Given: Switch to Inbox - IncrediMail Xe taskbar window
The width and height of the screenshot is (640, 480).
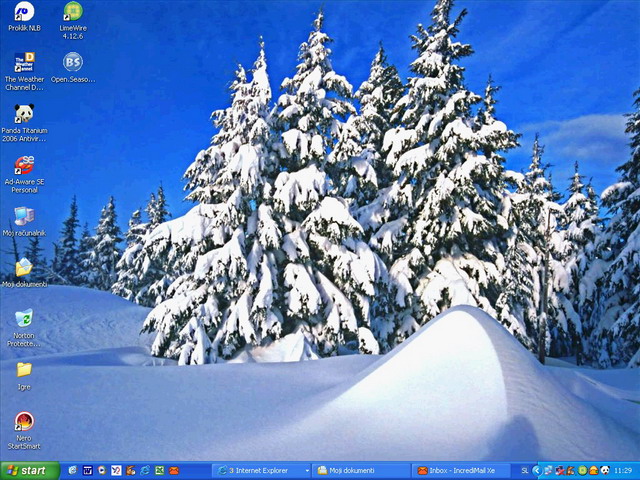Looking at the screenshot, I should (x=461, y=470).
